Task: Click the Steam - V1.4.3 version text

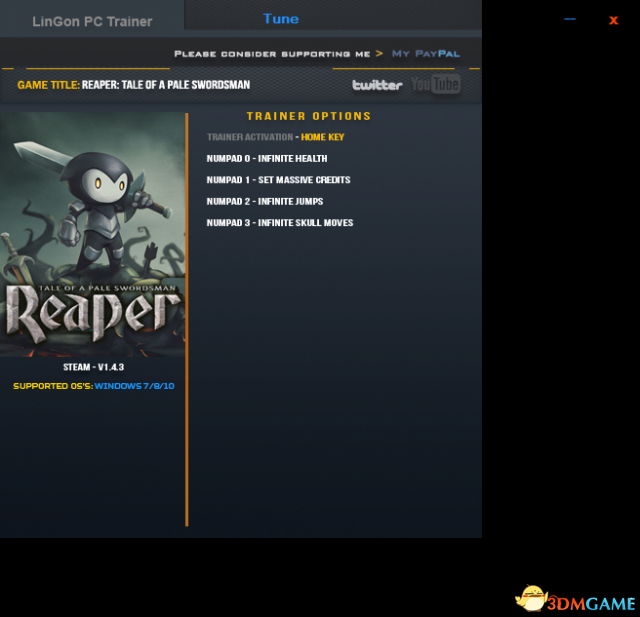Action: [93, 367]
